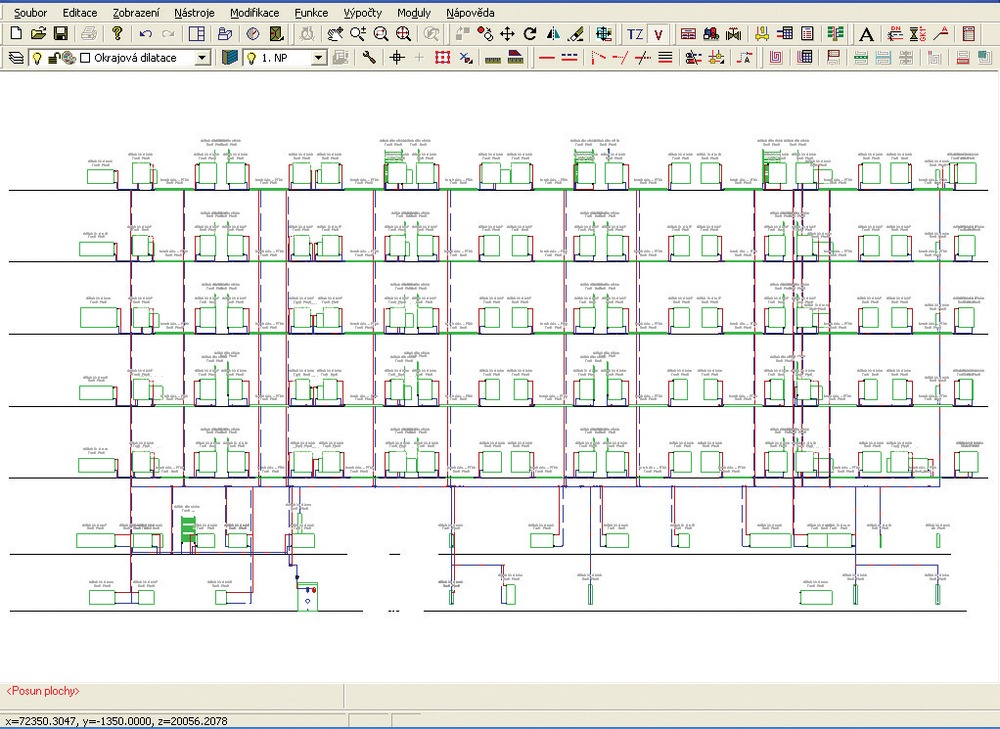Insert text with the large A tool

point(867,34)
